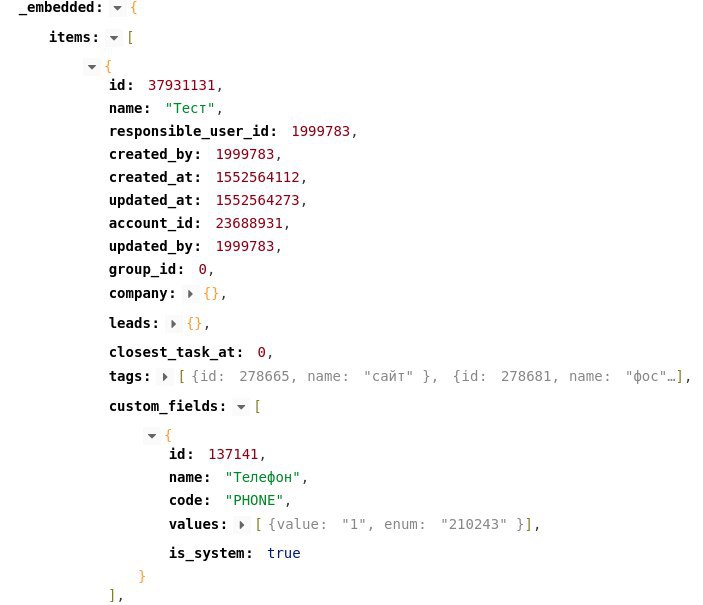Viewport: 703px width, 605px height.
Task: Select updated_at value 1552564273
Action: click(x=257, y=200)
